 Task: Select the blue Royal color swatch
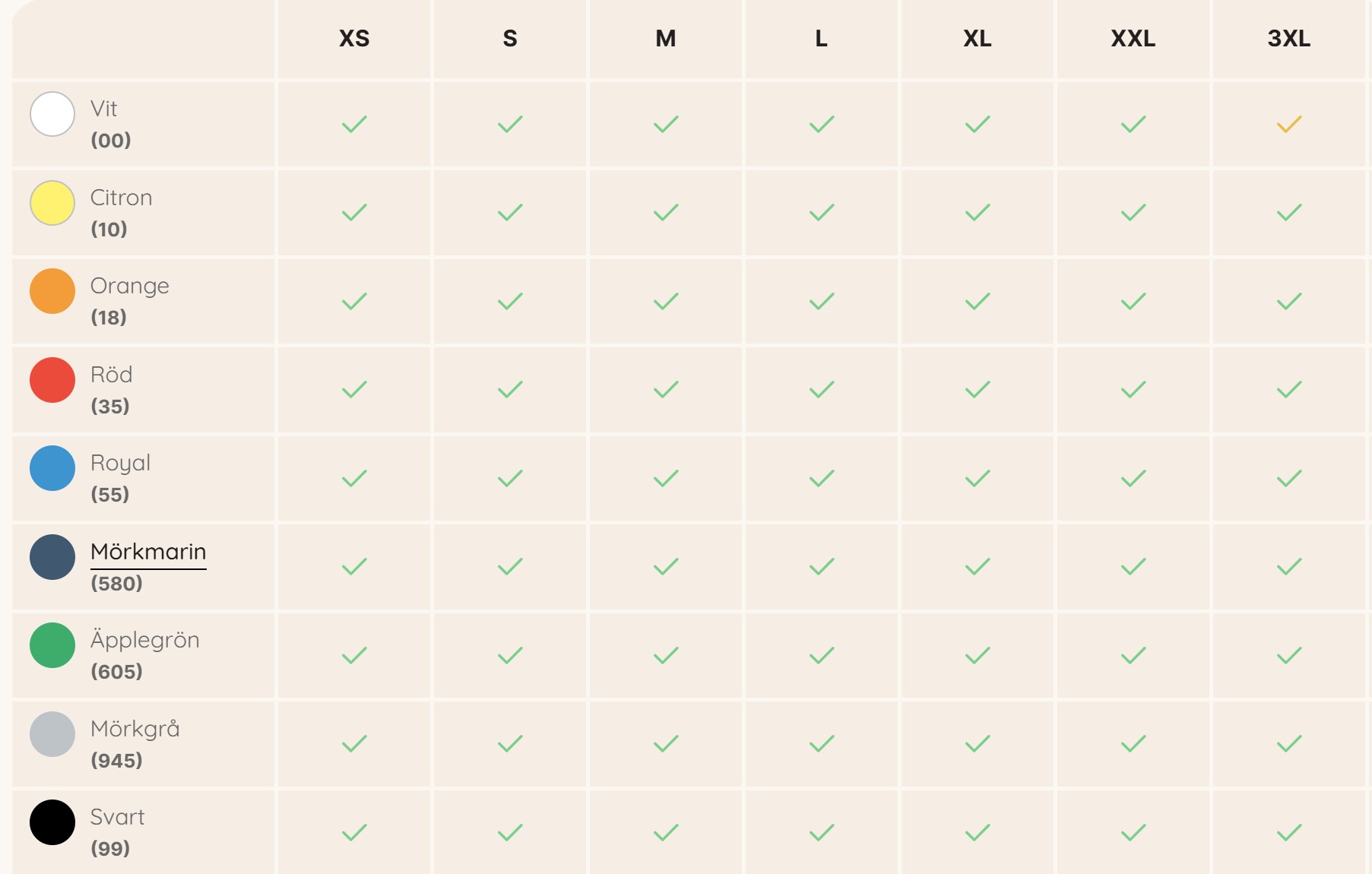(52, 468)
